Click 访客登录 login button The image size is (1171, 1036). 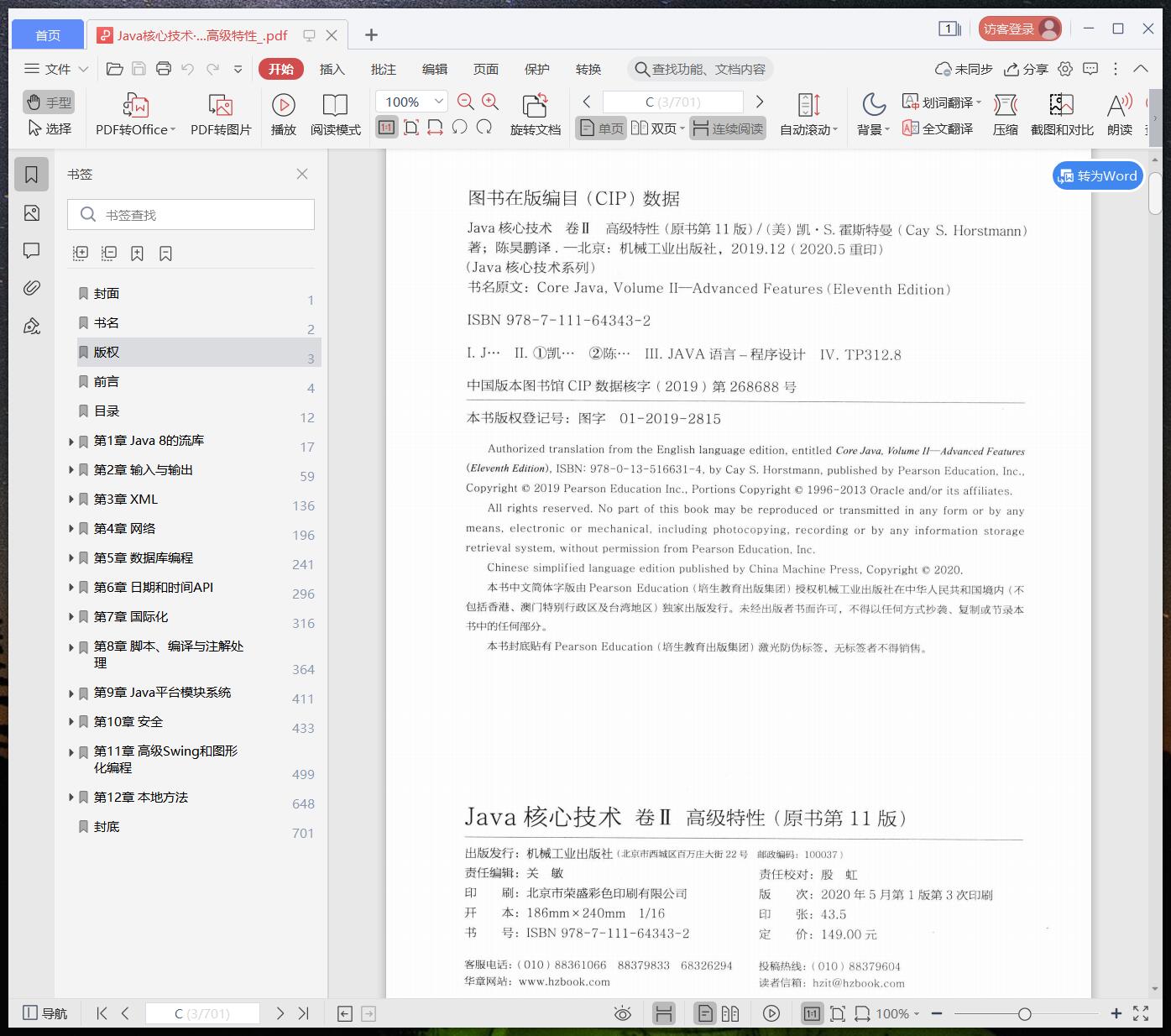1020,29
